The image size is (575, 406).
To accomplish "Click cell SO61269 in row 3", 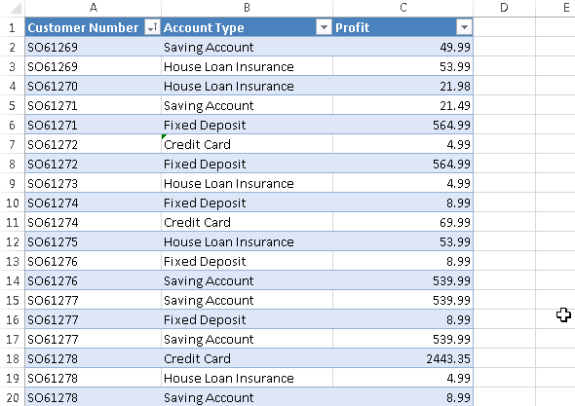I will (x=93, y=66).
